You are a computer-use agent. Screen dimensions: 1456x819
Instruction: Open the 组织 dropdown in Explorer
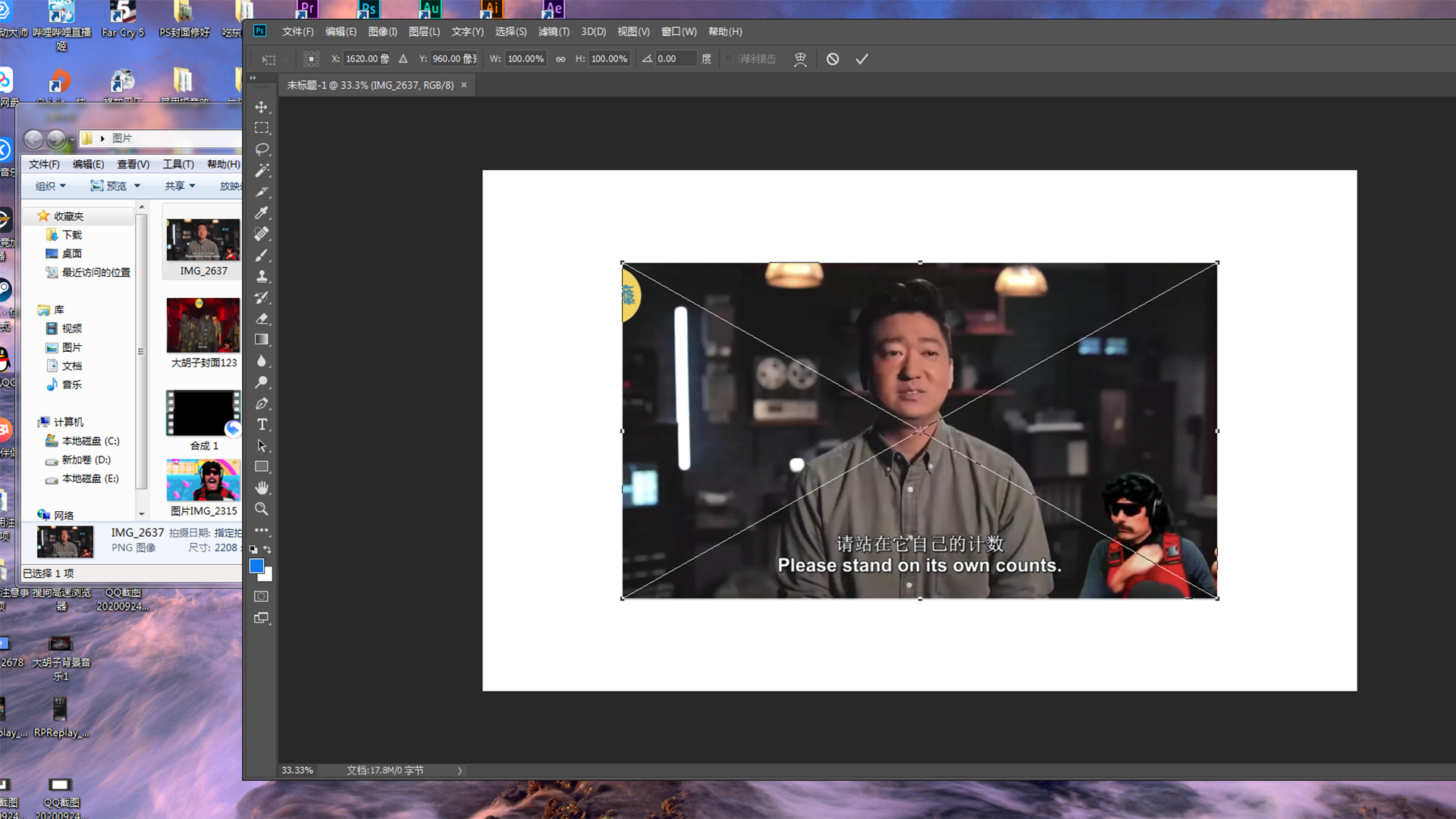click(x=51, y=186)
